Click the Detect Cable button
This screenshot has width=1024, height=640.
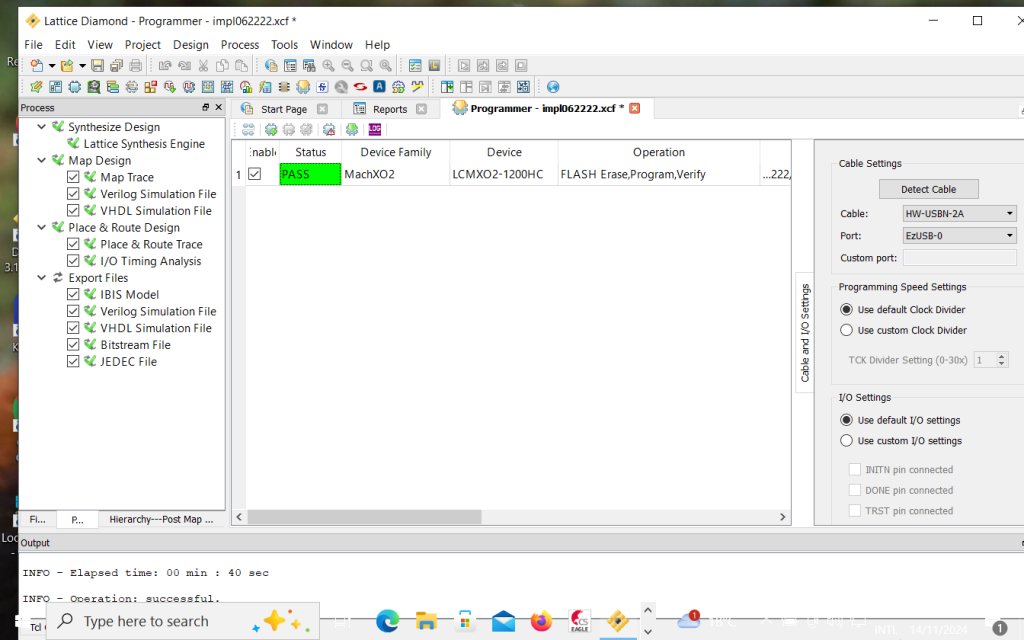[929, 189]
